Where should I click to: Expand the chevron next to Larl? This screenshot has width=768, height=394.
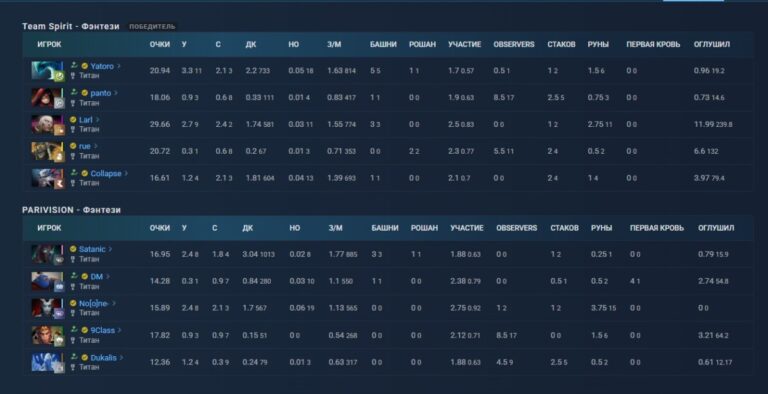point(97,120)
